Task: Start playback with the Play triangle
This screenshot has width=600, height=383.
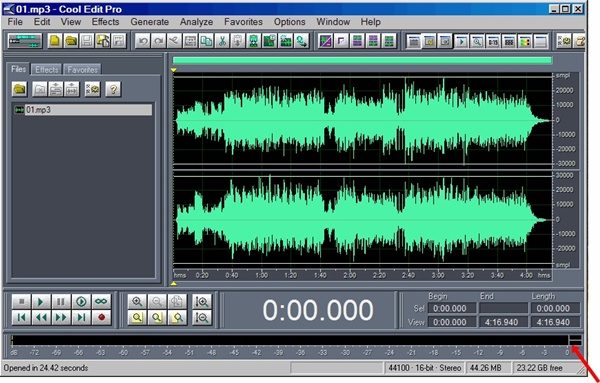Action: coord(41,302)
